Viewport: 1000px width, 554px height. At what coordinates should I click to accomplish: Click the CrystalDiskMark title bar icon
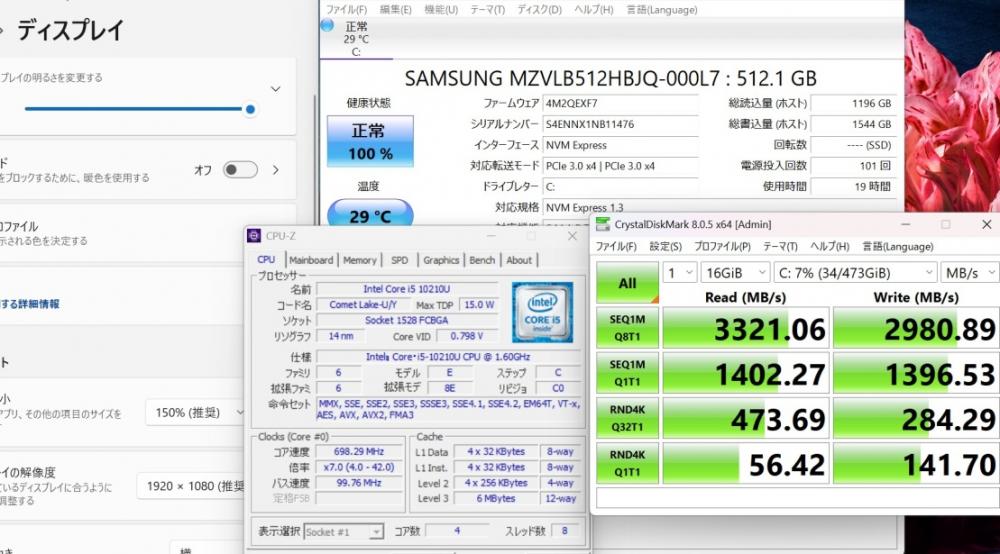point(602,224)
